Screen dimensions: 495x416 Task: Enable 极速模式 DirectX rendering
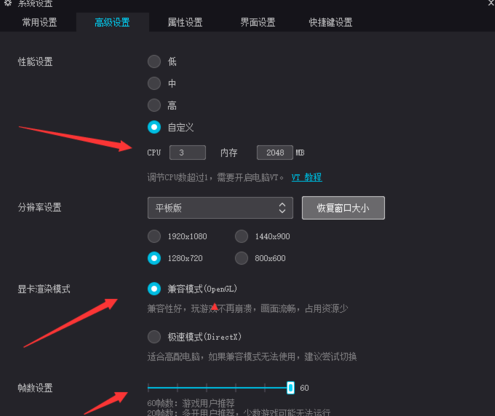[154, 337]
